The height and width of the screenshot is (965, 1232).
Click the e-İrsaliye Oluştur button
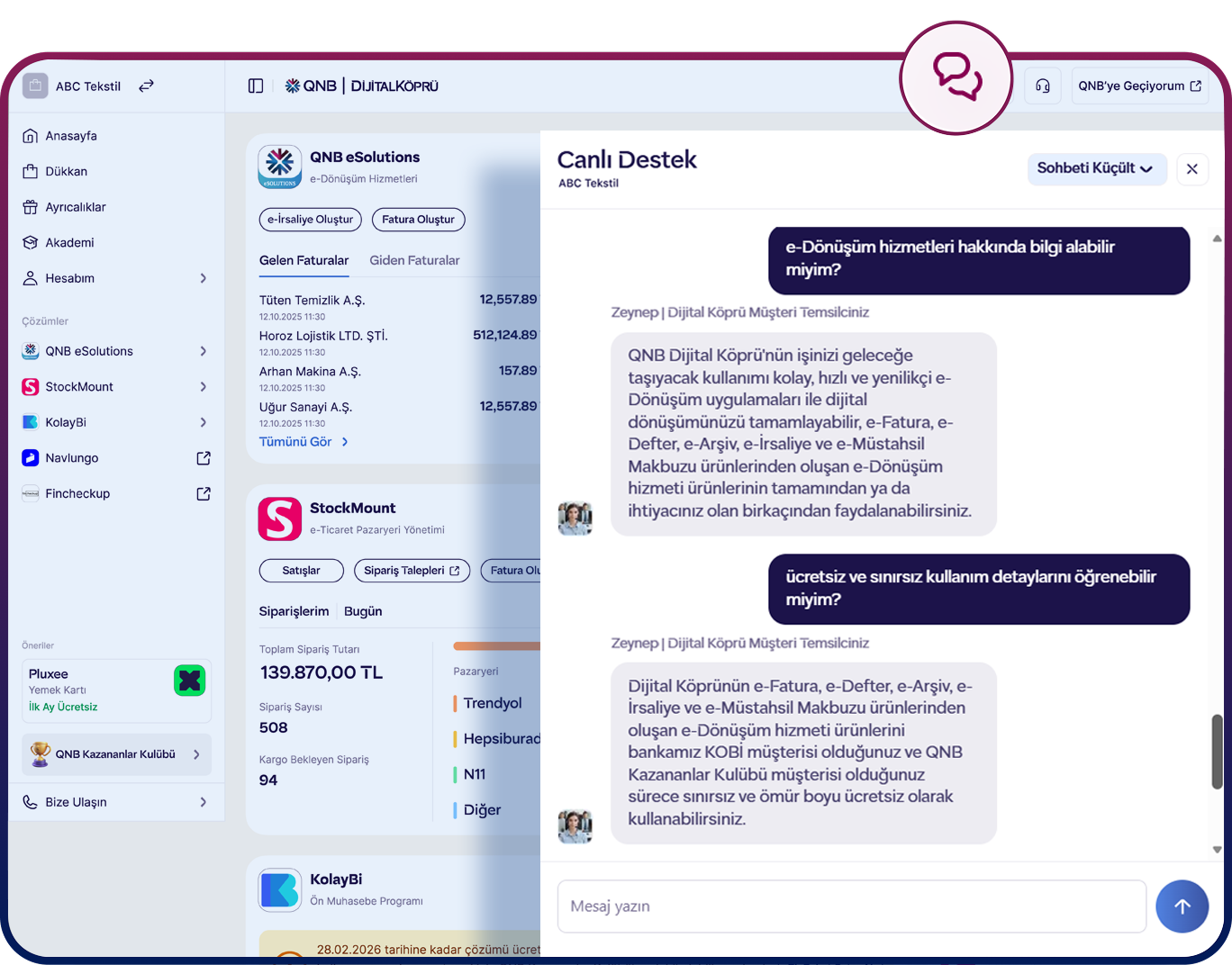[310, 220]
